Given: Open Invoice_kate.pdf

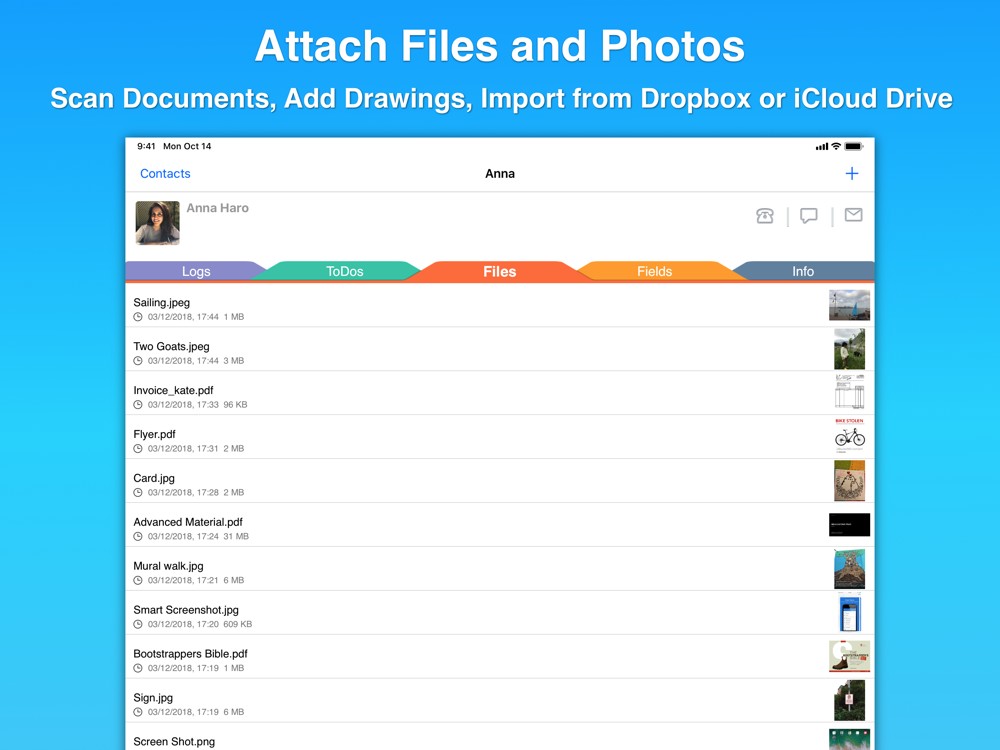Looking at the screenshot, I should [x=500, y=393].
